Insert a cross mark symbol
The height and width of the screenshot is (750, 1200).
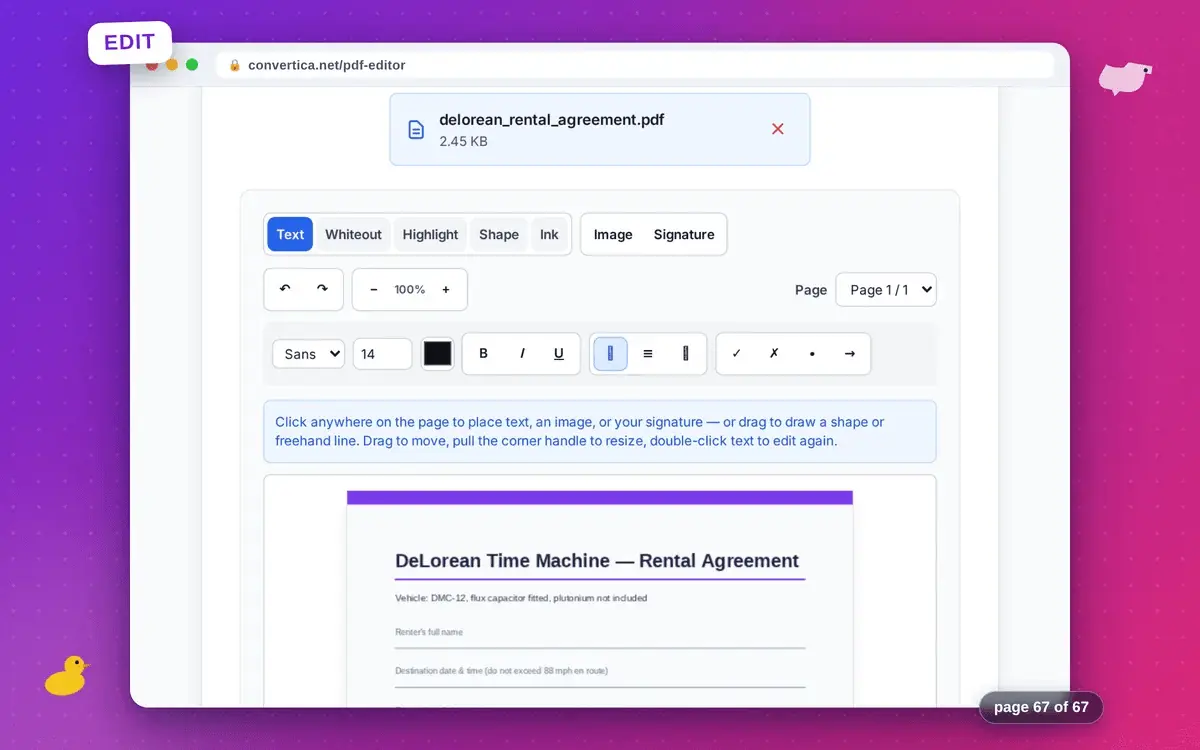point(774,353)
